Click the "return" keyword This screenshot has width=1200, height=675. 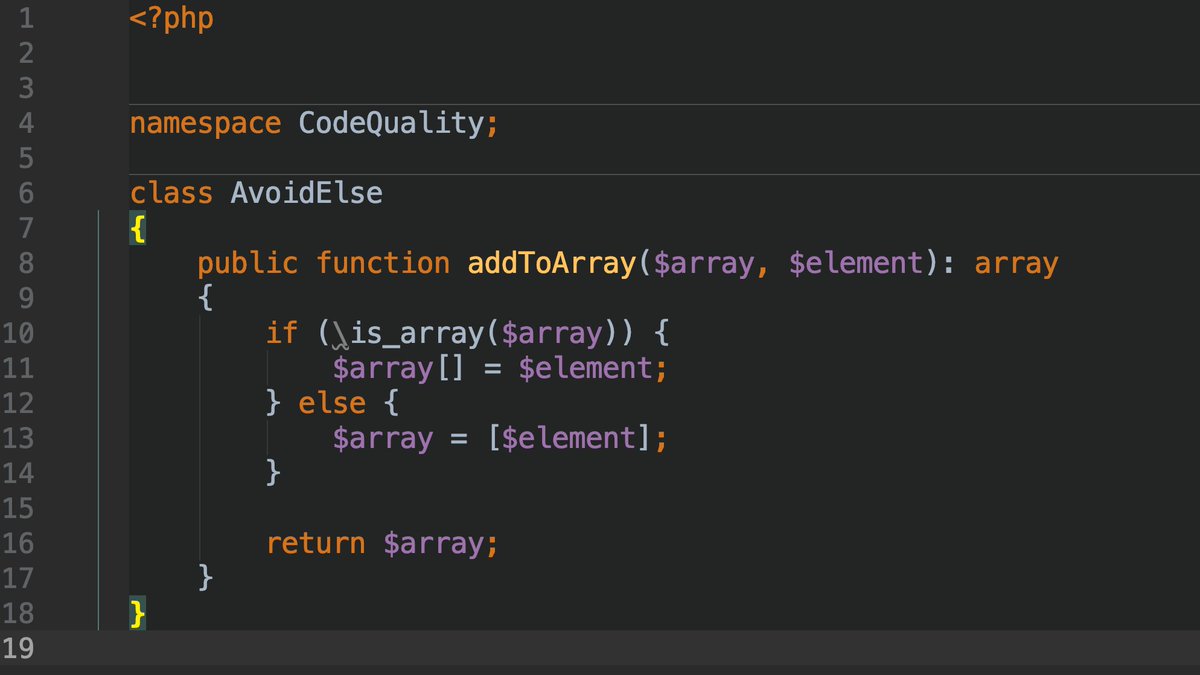pyautogui.click(x=316, y=544)
